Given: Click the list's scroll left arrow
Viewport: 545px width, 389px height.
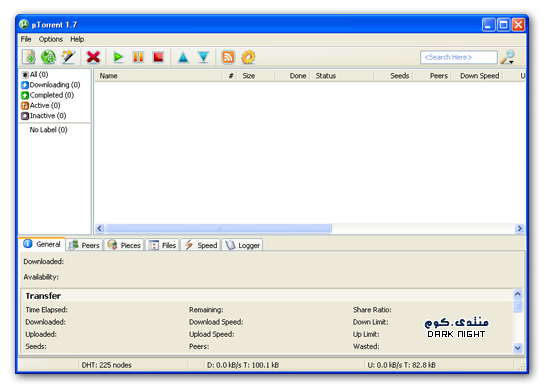Looking at the screenshot, I should point(99,228).
